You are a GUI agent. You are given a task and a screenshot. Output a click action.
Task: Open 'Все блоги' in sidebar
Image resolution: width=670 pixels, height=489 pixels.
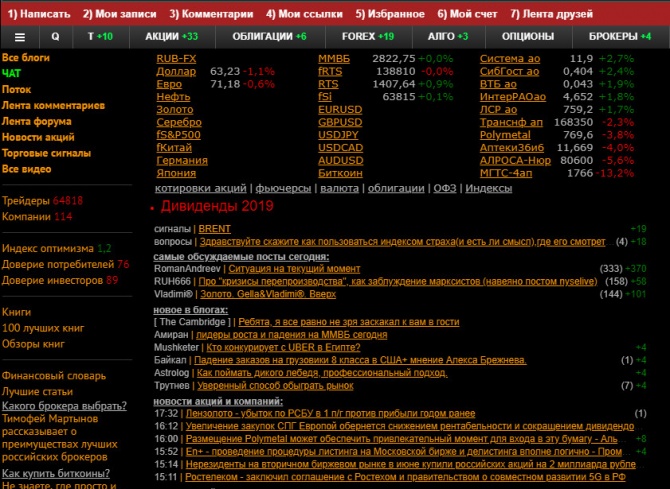tap(26, 58)
